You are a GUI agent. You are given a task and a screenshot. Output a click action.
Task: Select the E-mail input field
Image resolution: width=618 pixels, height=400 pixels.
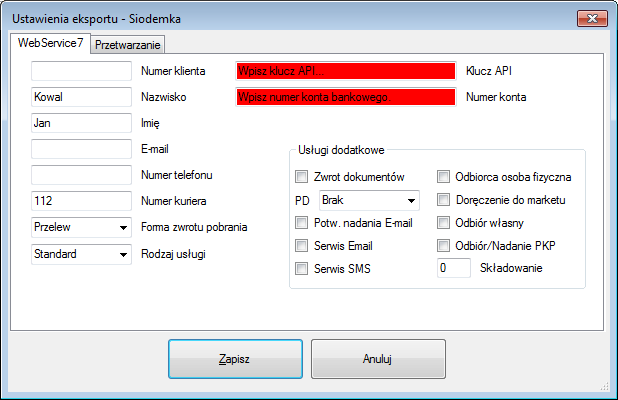coord(81,149)
